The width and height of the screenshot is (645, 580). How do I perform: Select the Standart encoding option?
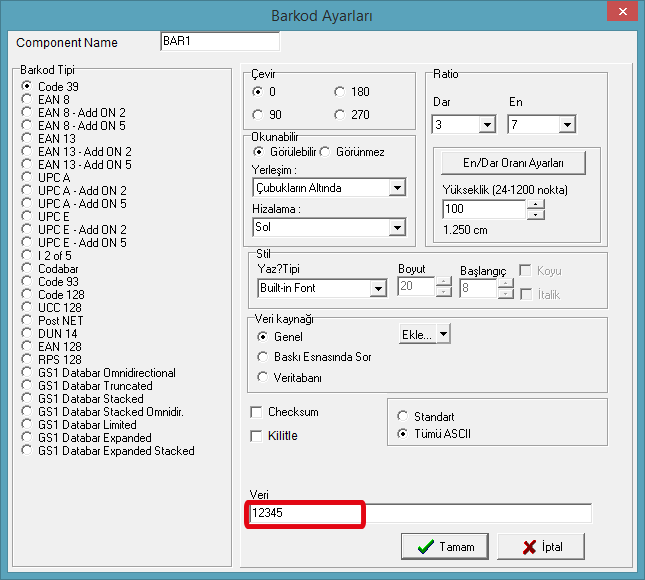point(404,416)
